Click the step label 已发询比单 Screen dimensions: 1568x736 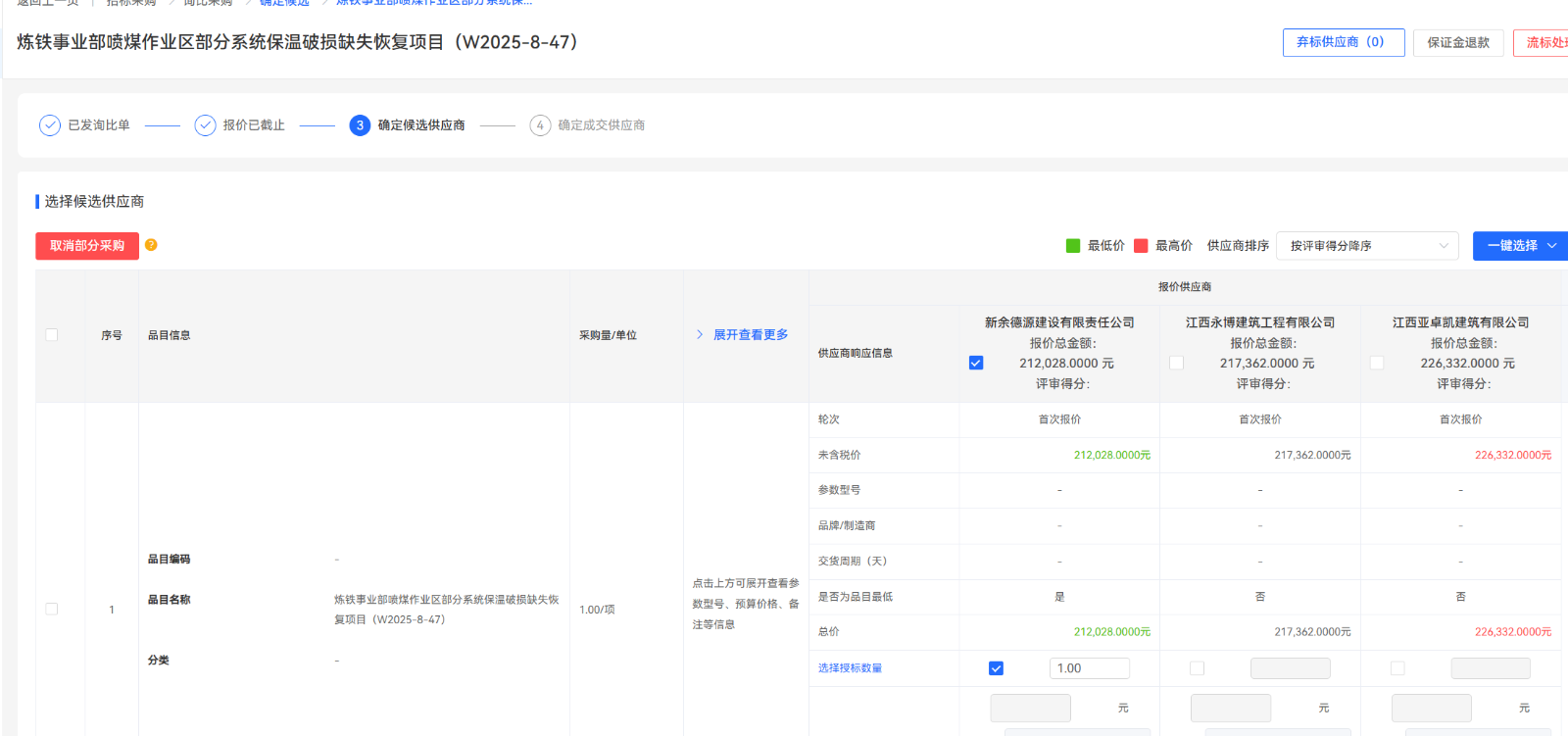pyautogui.click(x=99, y=125)
